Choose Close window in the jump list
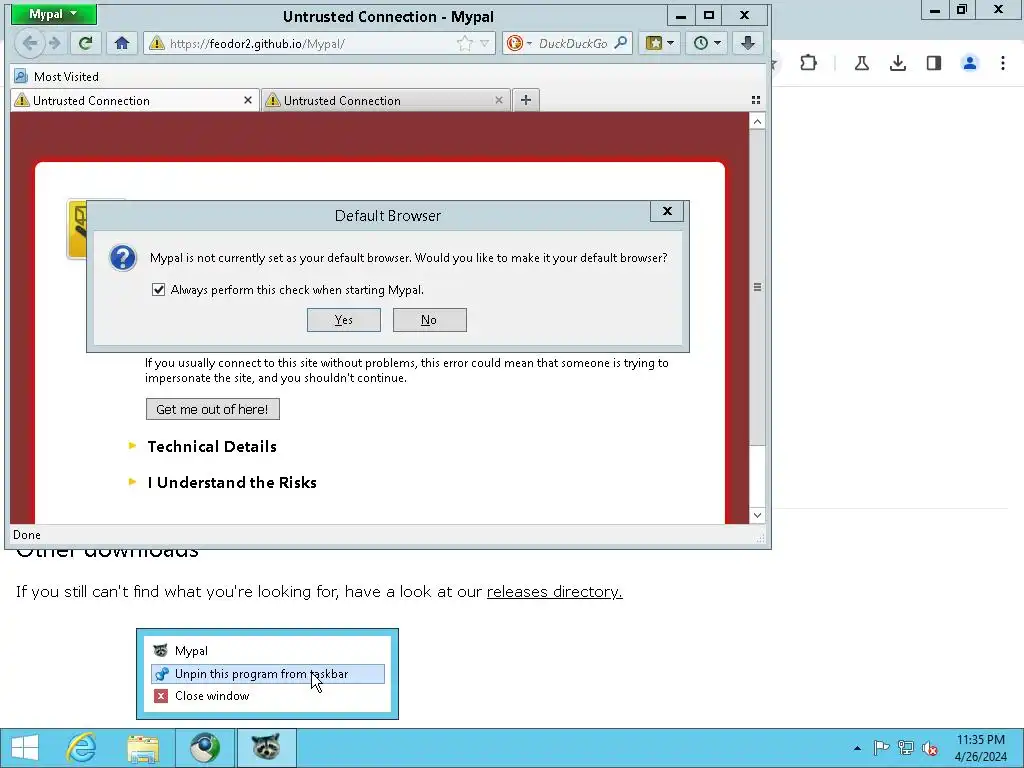Screen dimensions: 1024x768 [268, 696]
